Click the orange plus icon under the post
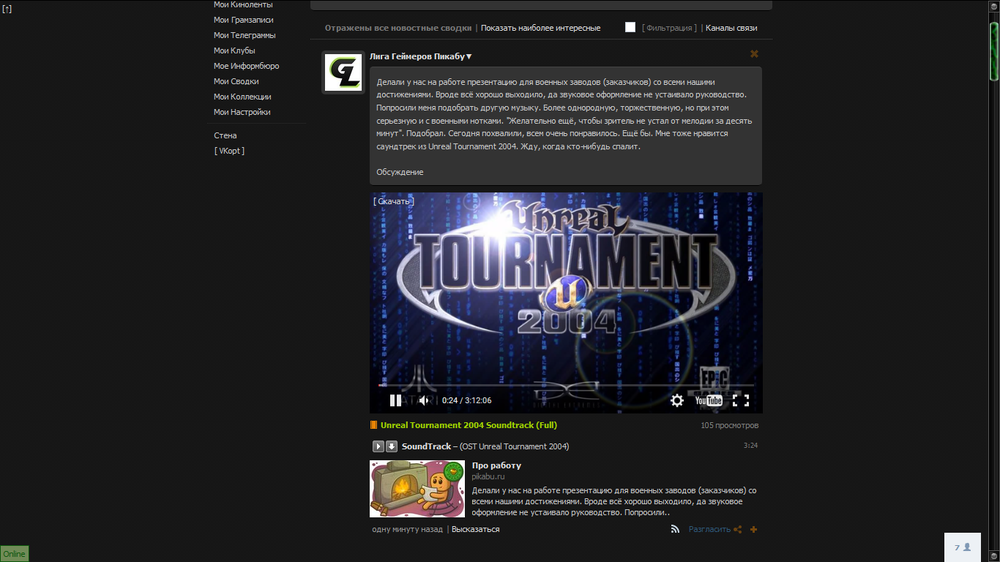The width and height of the screenshot is (1000, 562). click(x=754, y=529)
